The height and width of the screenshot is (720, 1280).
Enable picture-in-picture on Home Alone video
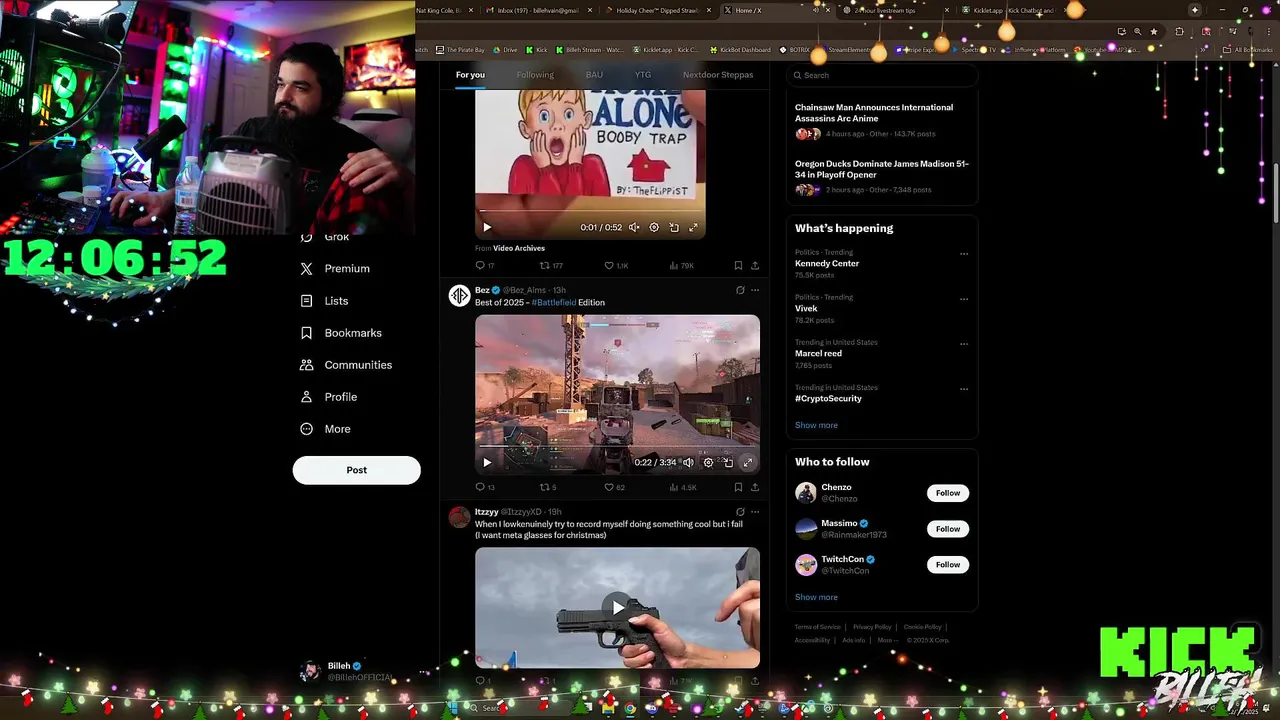coord(674,228)
